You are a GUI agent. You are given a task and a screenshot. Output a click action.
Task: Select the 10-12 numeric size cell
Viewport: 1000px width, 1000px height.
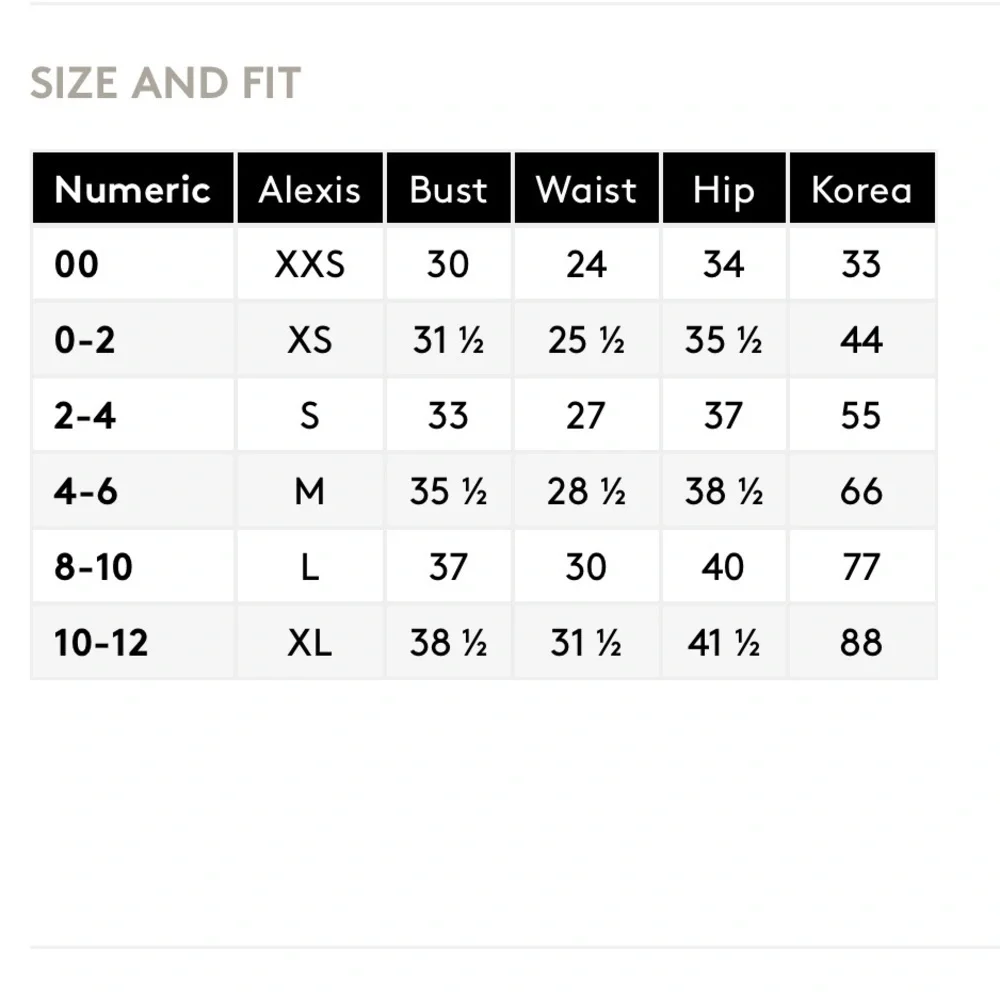click(x=133, y=642)
